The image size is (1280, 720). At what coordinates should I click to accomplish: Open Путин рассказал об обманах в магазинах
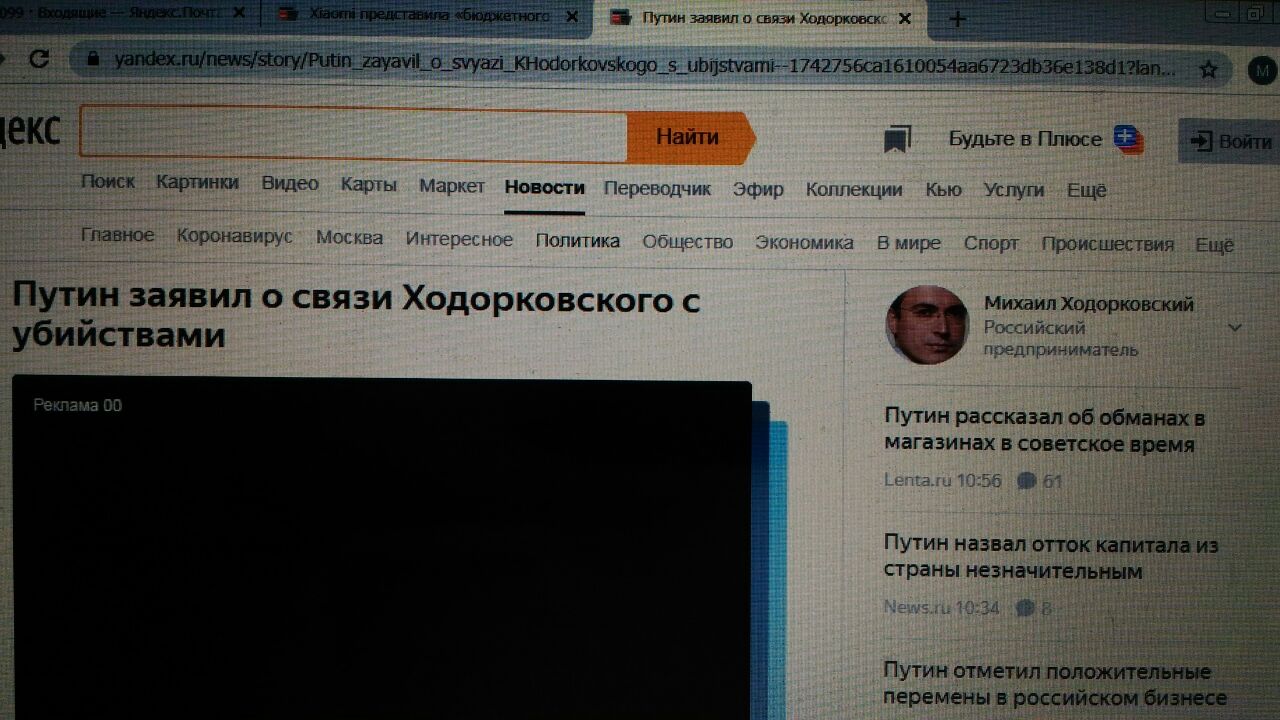click(x=1044, y=431)
